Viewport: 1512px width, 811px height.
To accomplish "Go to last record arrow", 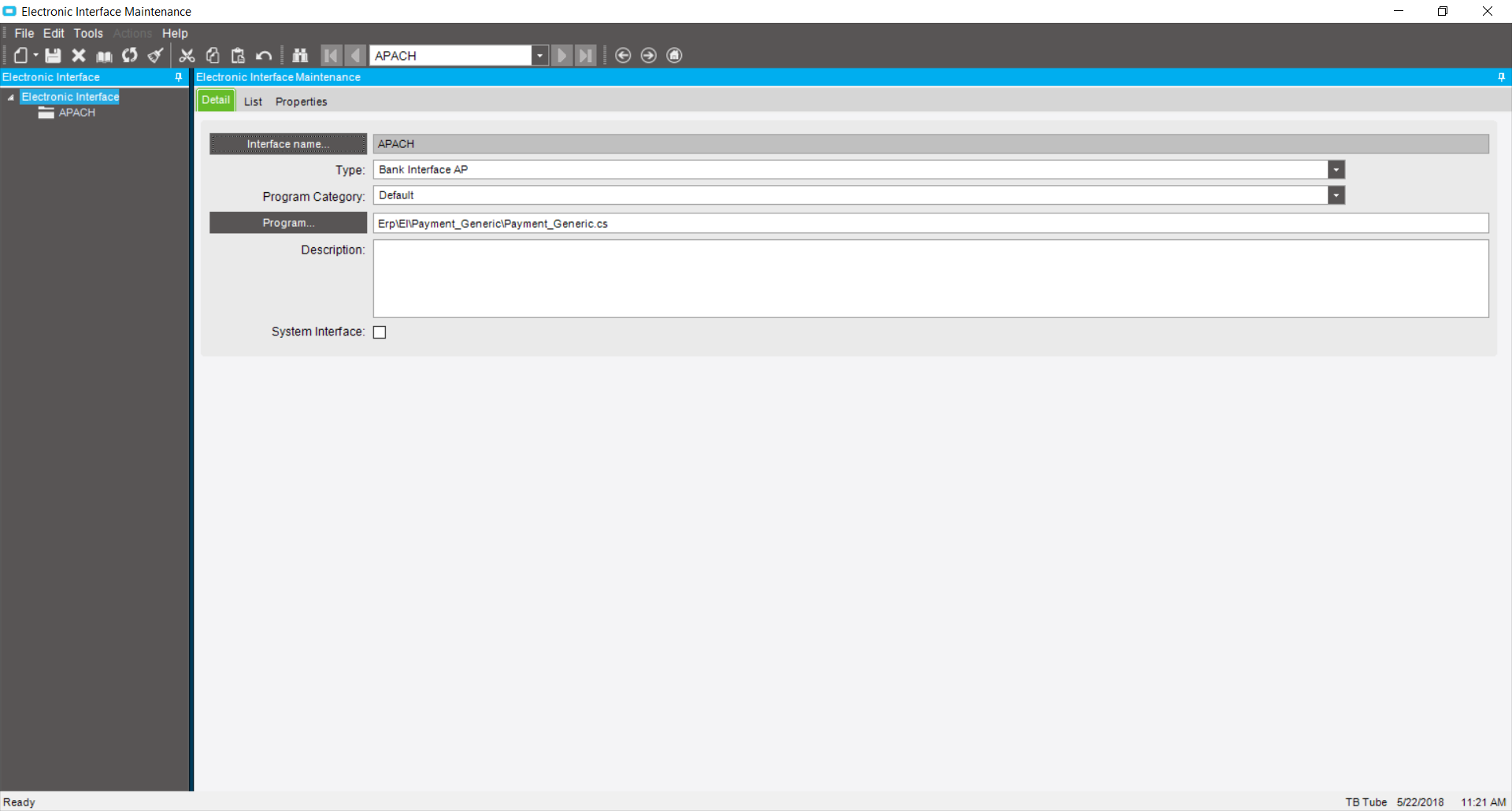I will click(586, 55).
